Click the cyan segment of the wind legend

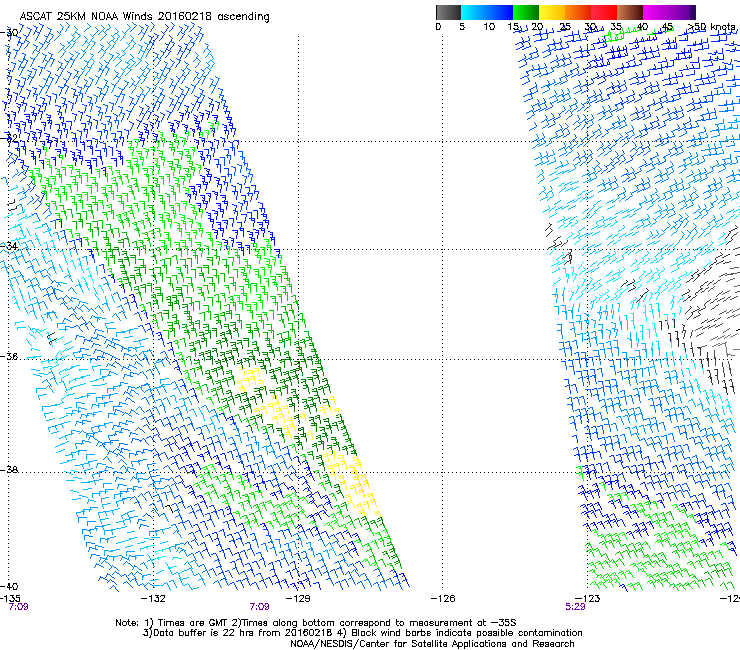point(474,12)
